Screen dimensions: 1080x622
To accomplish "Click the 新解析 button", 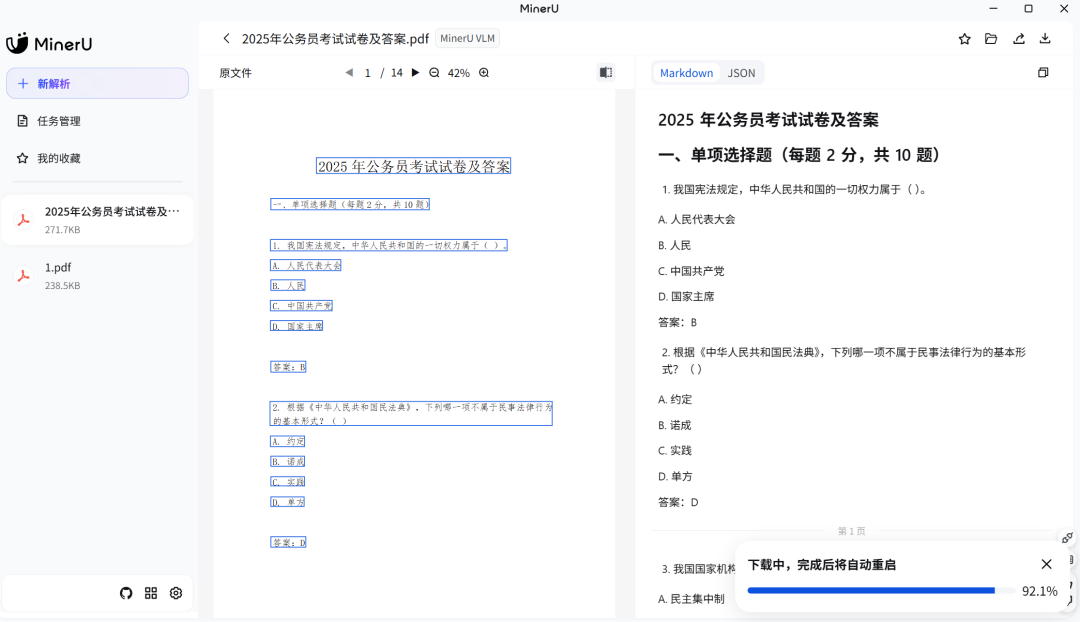I will pyautogui.click(x=97, y=84).
